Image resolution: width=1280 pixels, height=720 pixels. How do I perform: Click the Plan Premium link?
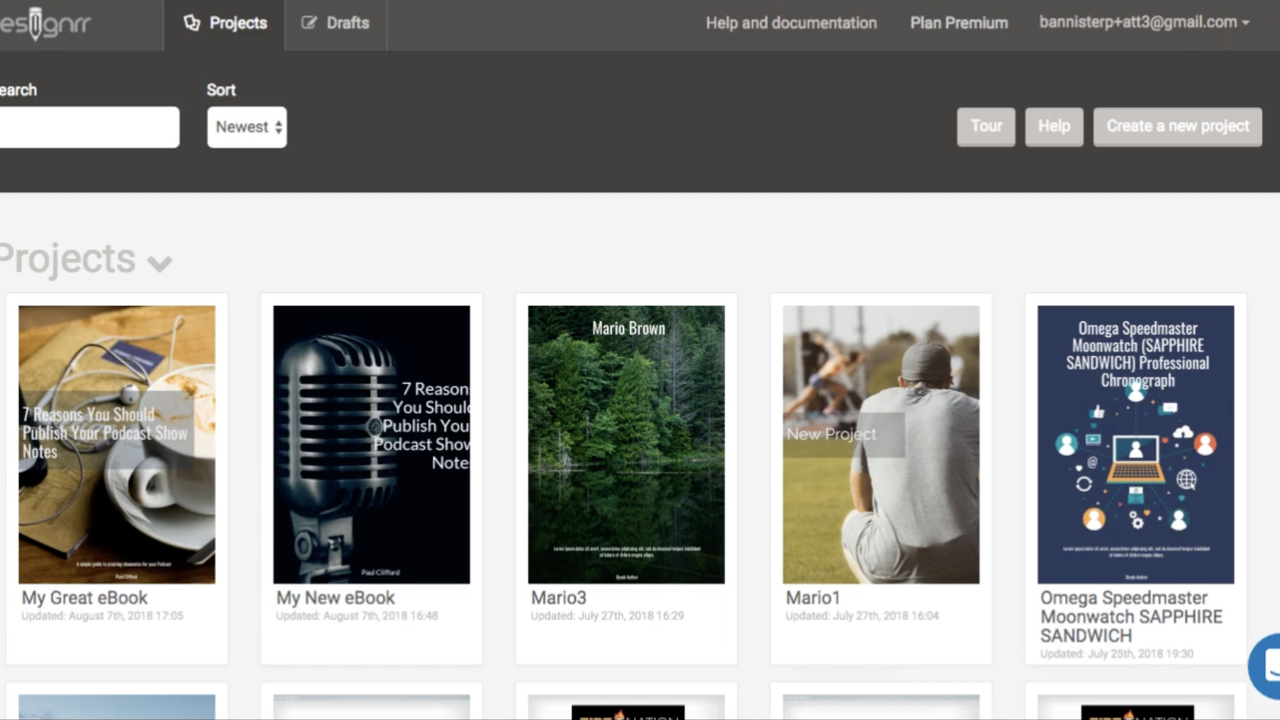coord(958,23)
